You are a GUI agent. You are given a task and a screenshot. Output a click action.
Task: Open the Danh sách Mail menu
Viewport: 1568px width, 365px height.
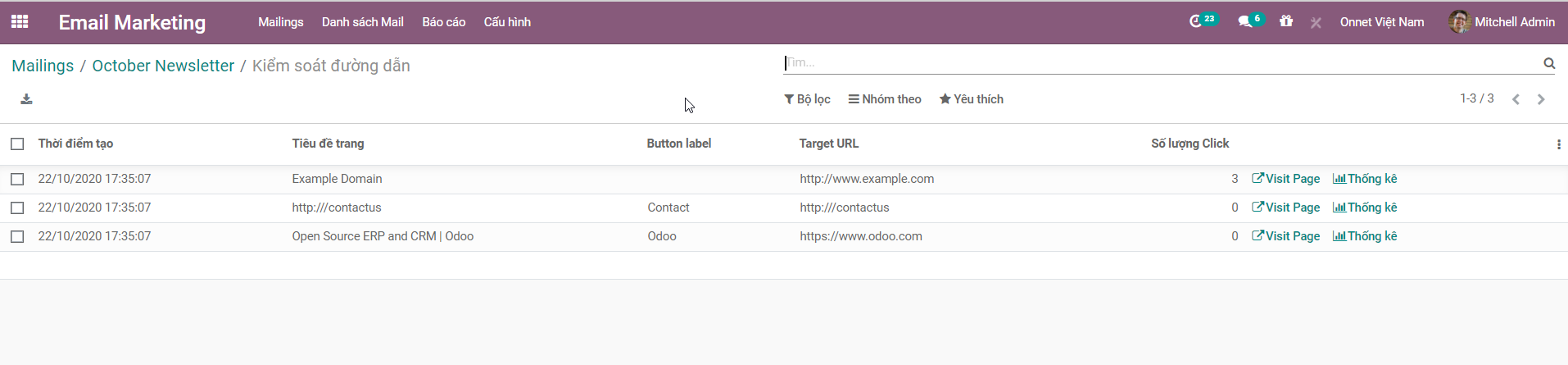pos(362,22)
